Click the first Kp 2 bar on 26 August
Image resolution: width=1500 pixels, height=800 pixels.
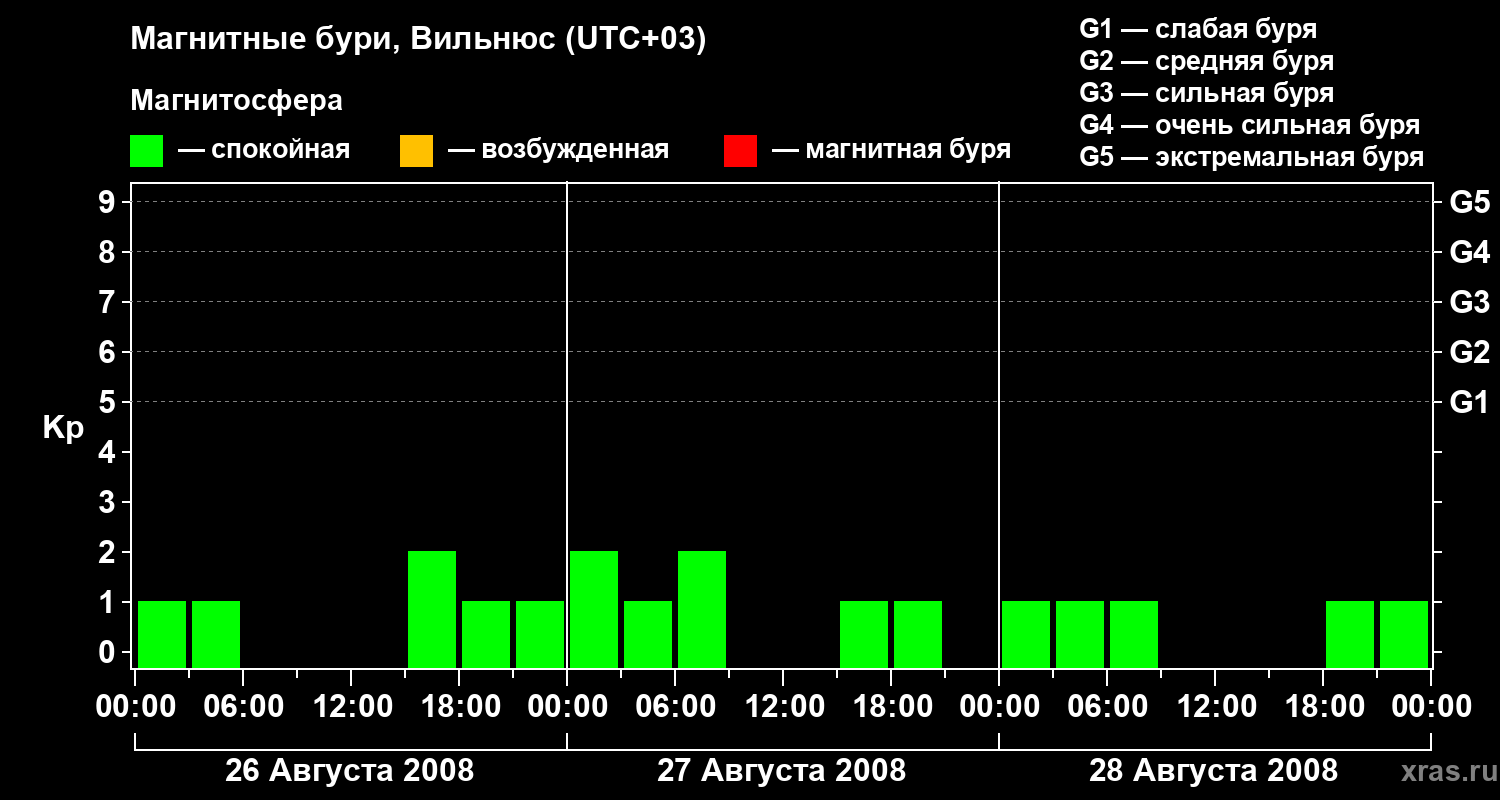[x=432, y=609]
